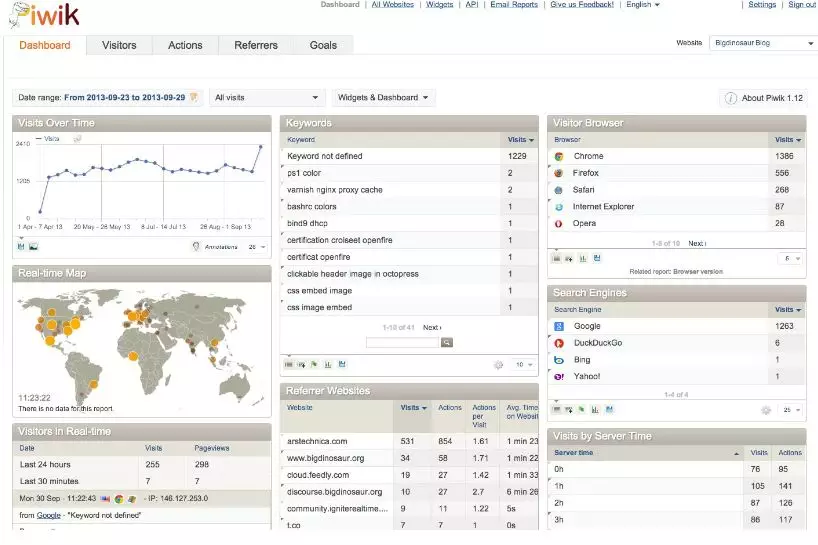
Task: Click the info icon next to About Piwik
Action: (731, 98)
